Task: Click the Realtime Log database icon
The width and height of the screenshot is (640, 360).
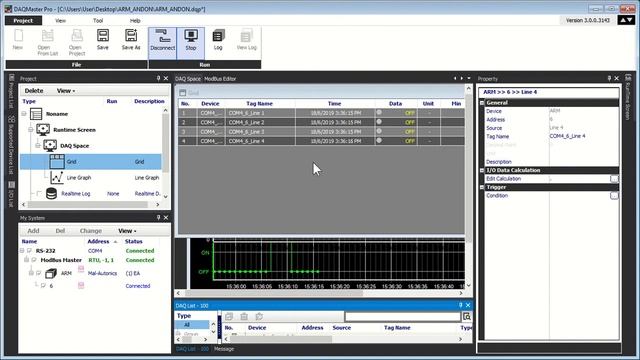Action: (x=51, y=193)
